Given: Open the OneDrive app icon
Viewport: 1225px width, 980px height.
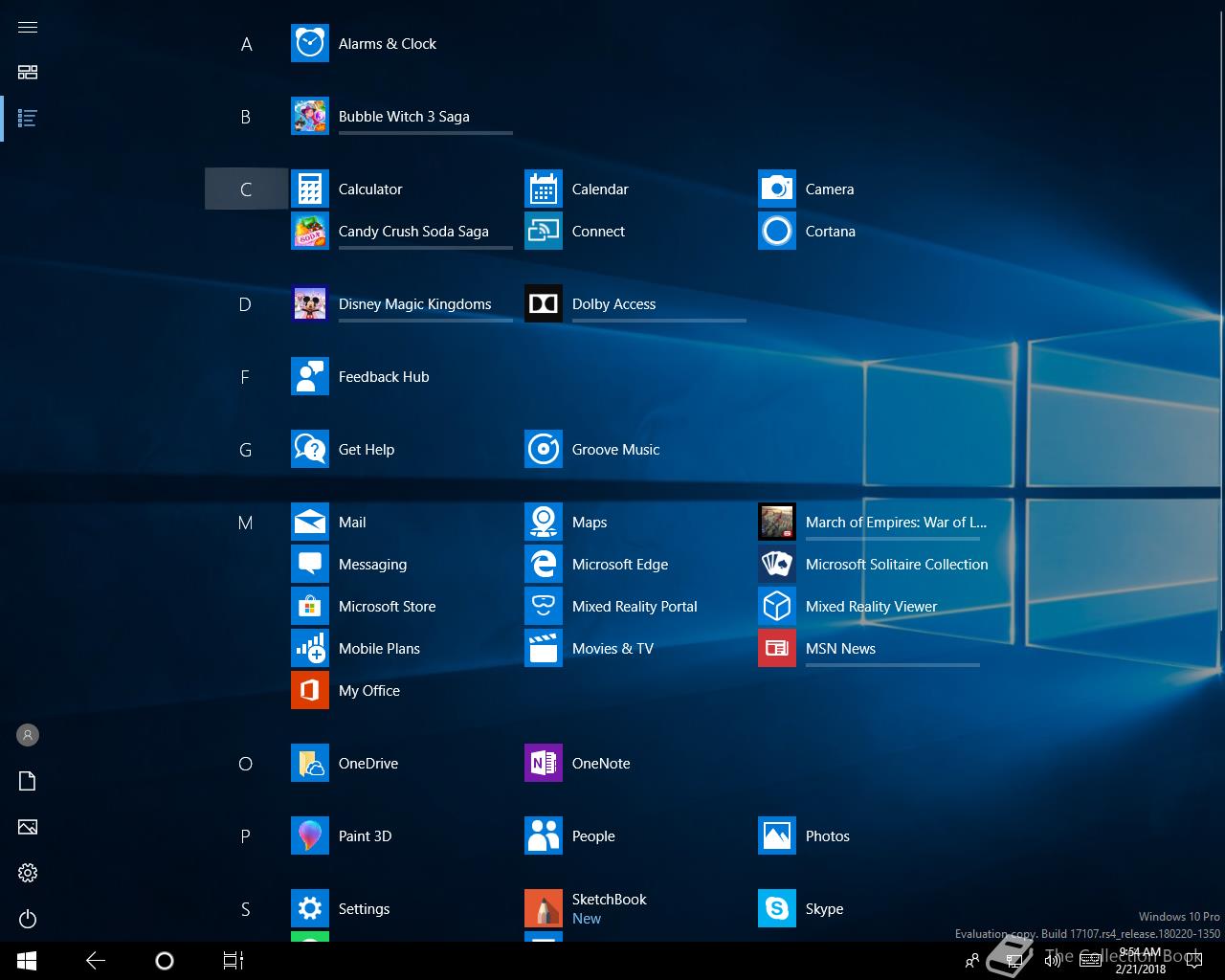Looking at the screenshot, I should click(x=310, y=764).
